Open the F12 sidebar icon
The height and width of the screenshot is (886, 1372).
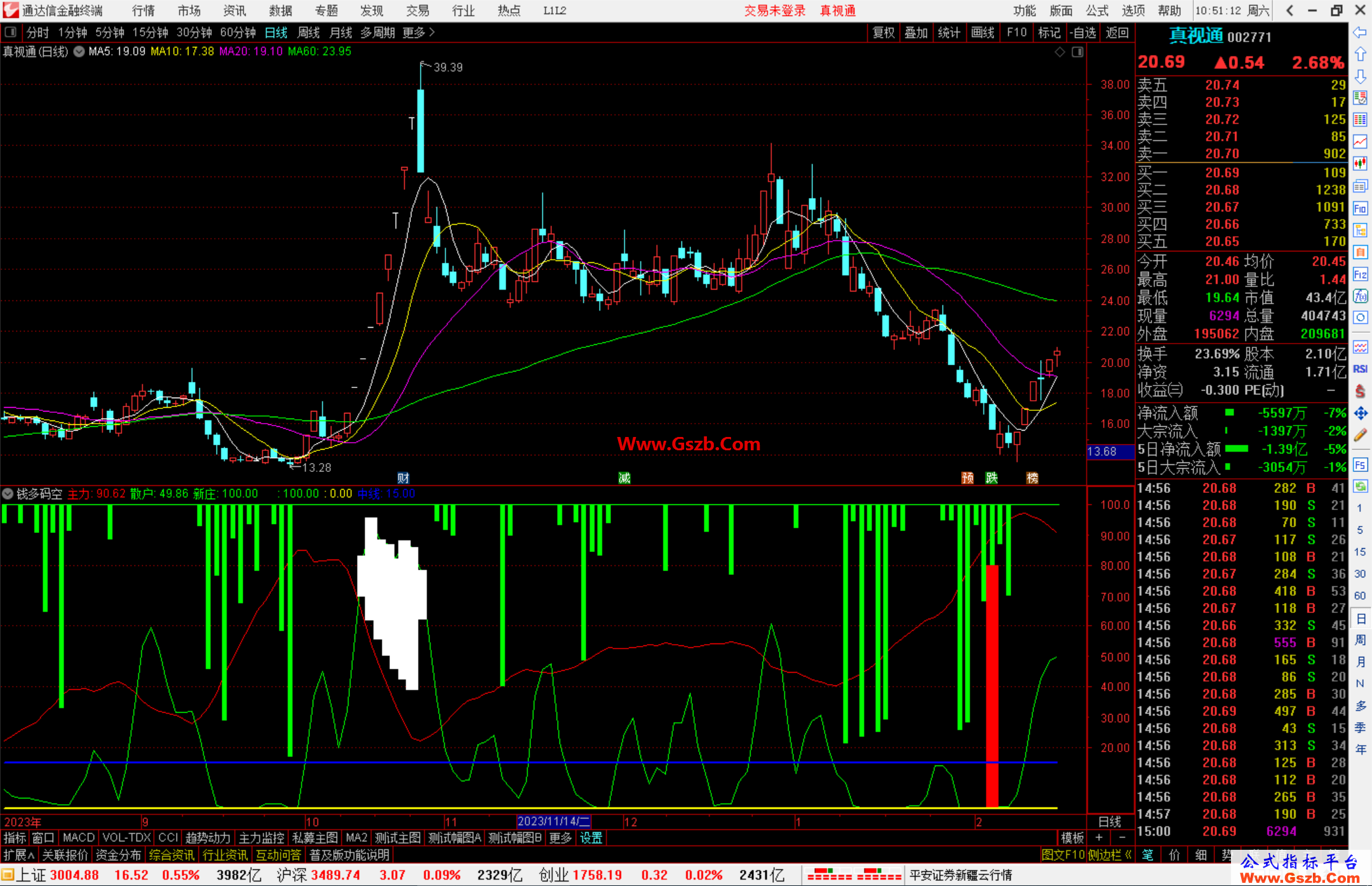coord(1360,274)
